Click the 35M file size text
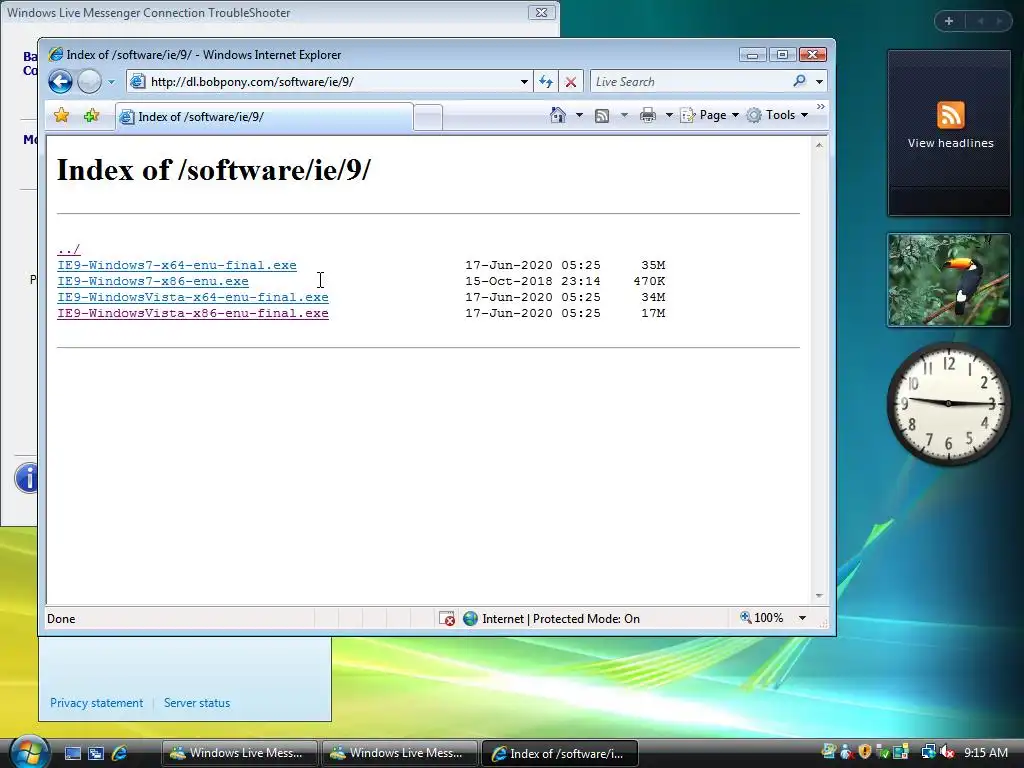Viewport: 1024px width, 768px height. click(653, 265)
